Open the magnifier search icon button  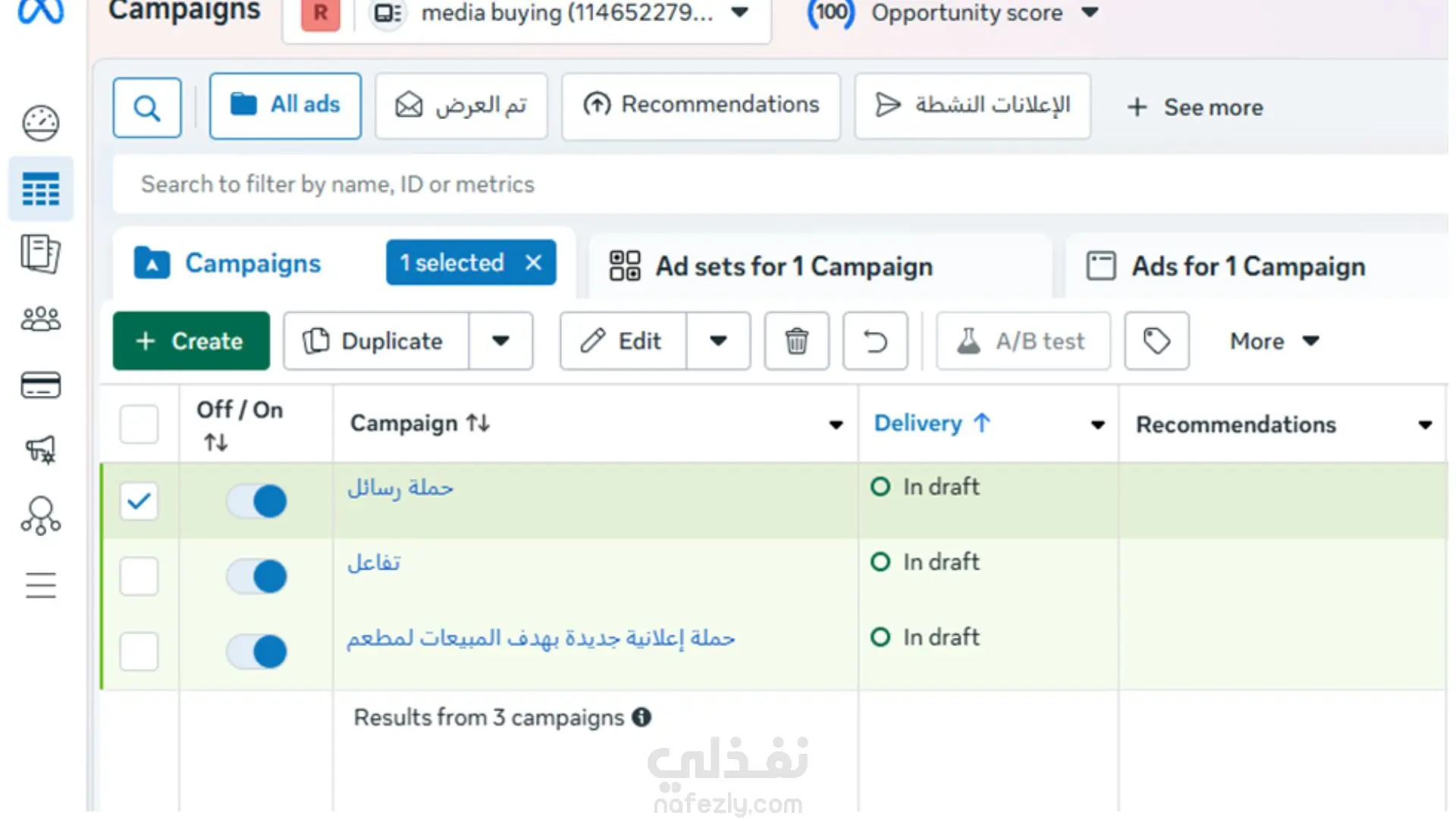point(147,108)
